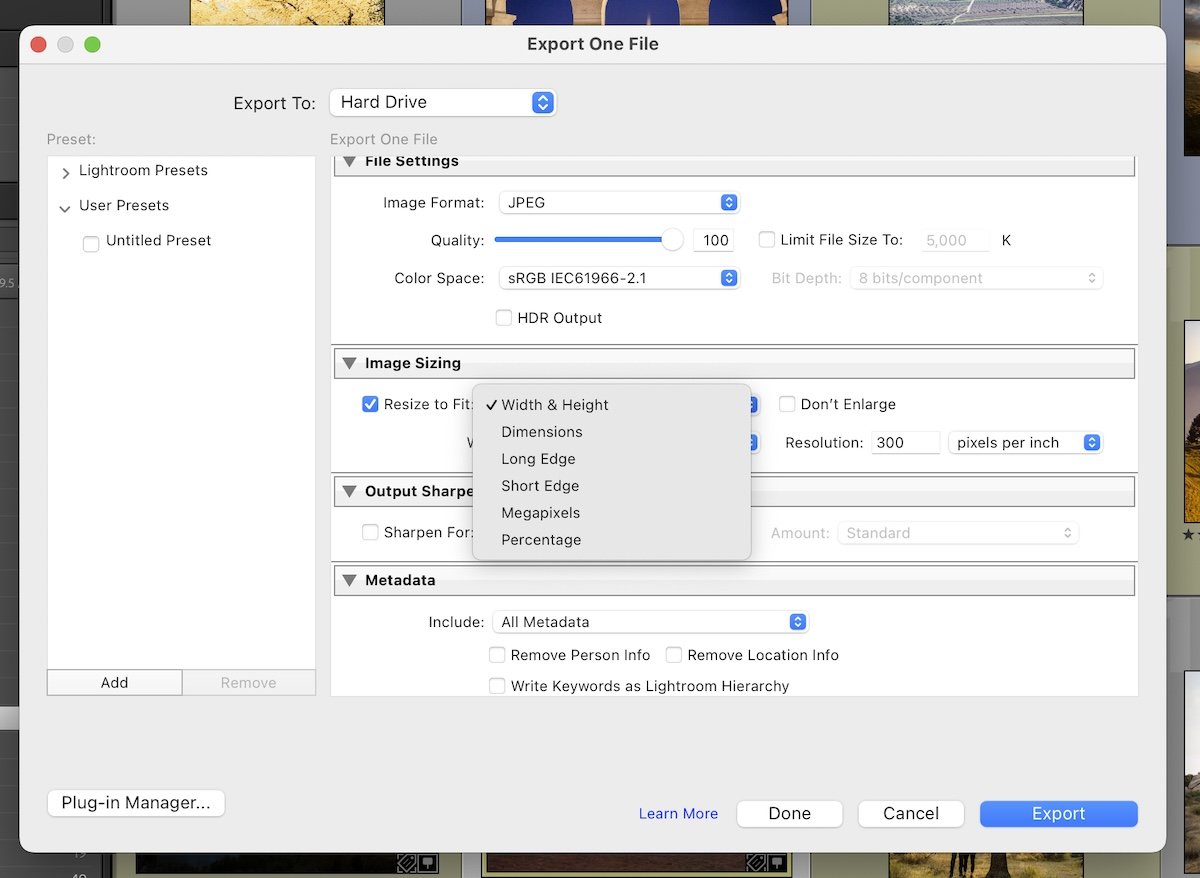Collapse the Output Sharpening section
The width and height of the screenshot is (1200, 878).
pos(348,491)
